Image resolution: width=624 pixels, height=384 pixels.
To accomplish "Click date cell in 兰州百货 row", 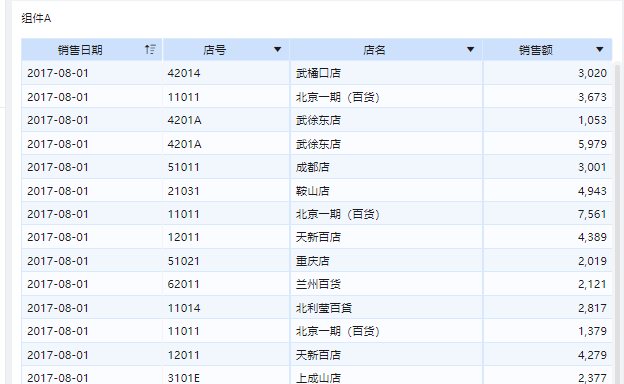I will tap(92, 285).
